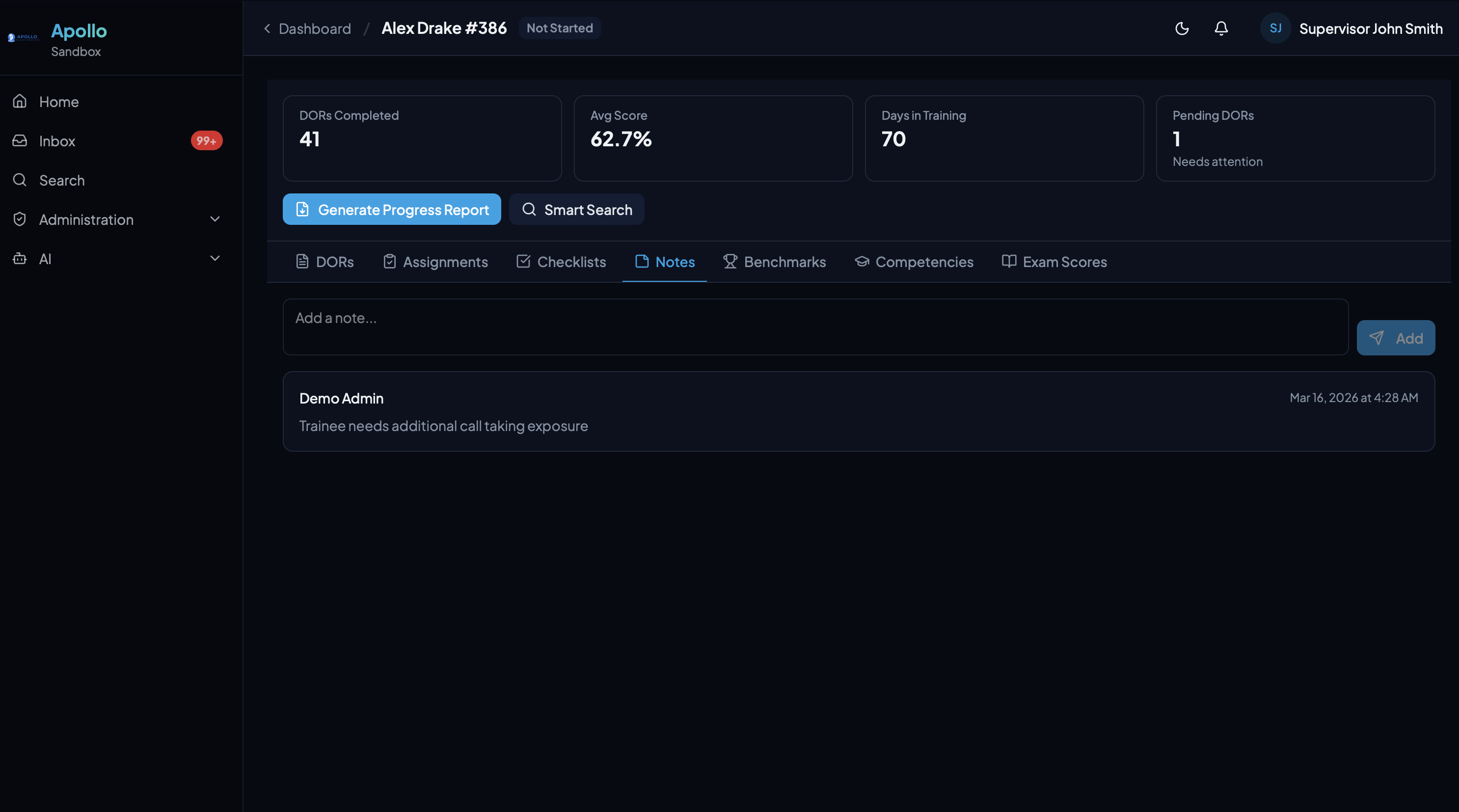Expand the AI section chevron
The width and height of the screenshot is (1459, 812).
pyautogui.click(x=215, y=259)
